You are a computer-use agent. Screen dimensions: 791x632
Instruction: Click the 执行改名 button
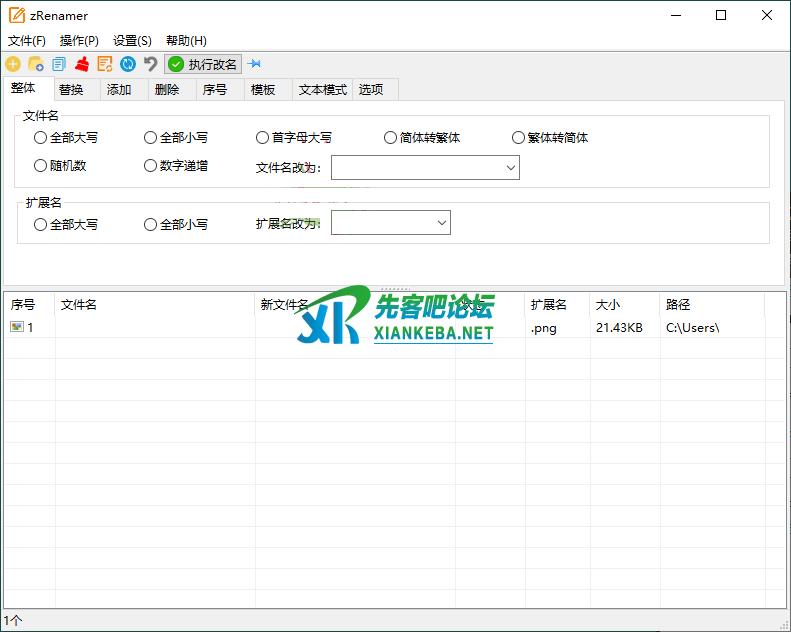[x=204, y=64]
